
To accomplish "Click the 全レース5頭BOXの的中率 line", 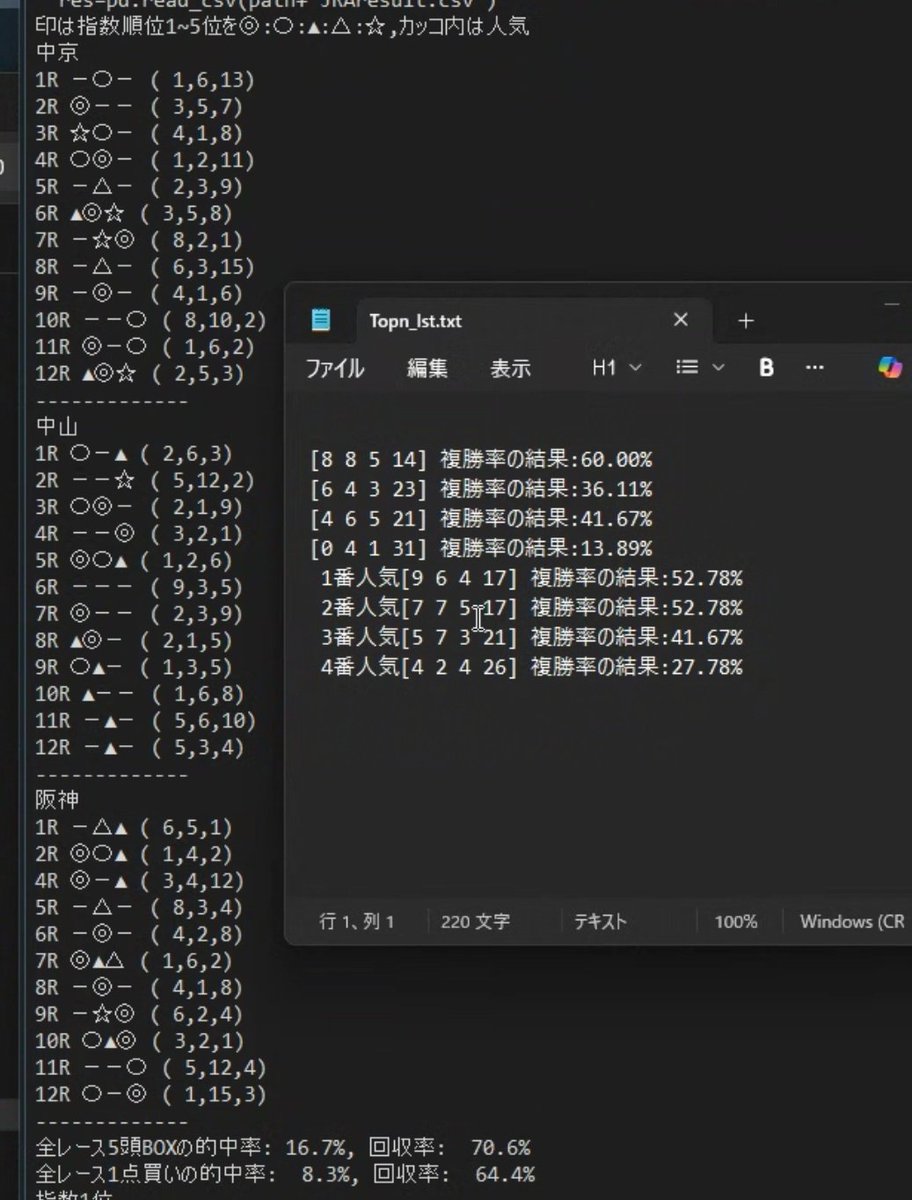I will pos(283,1148).
